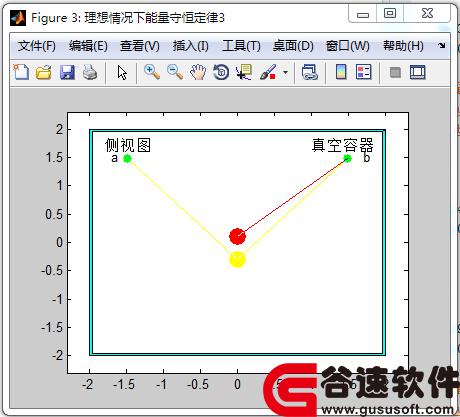Close the Figure 3 window
Image resolution: width=460 pixels, height=417 pixels.
click(x=427, y=14)
